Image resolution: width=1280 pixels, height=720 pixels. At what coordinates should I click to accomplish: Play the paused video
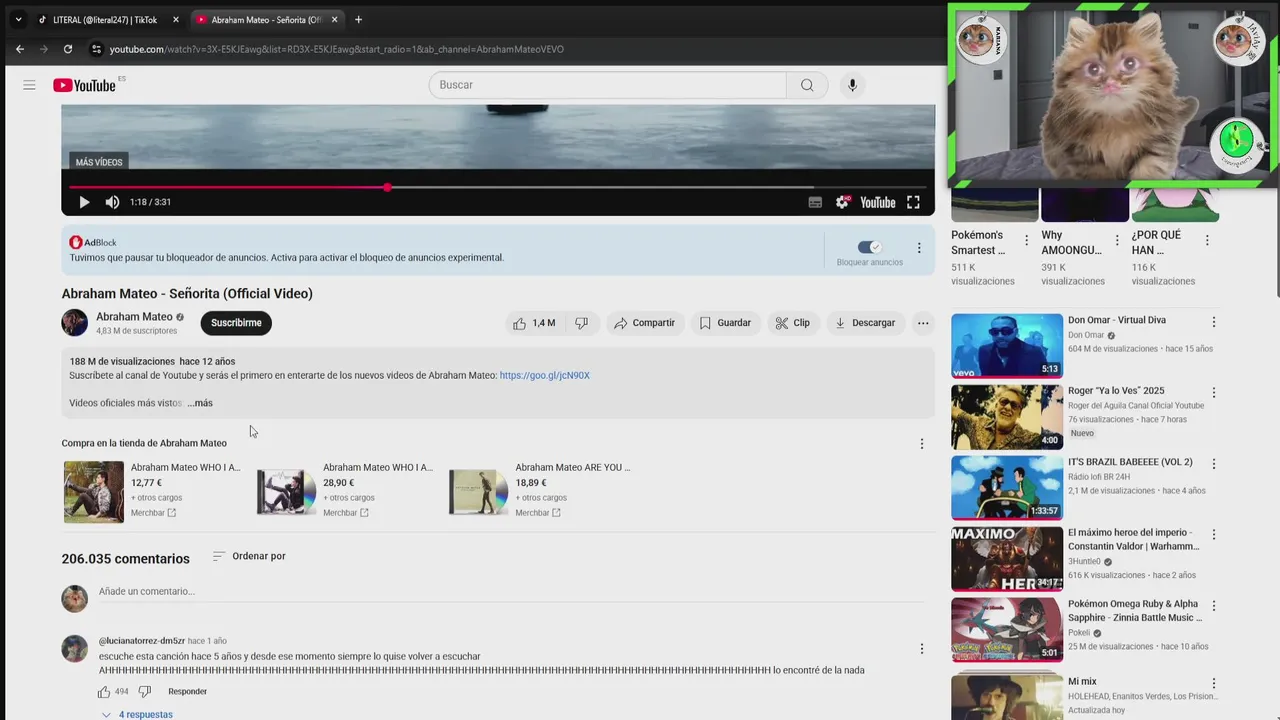pos(84,202)
